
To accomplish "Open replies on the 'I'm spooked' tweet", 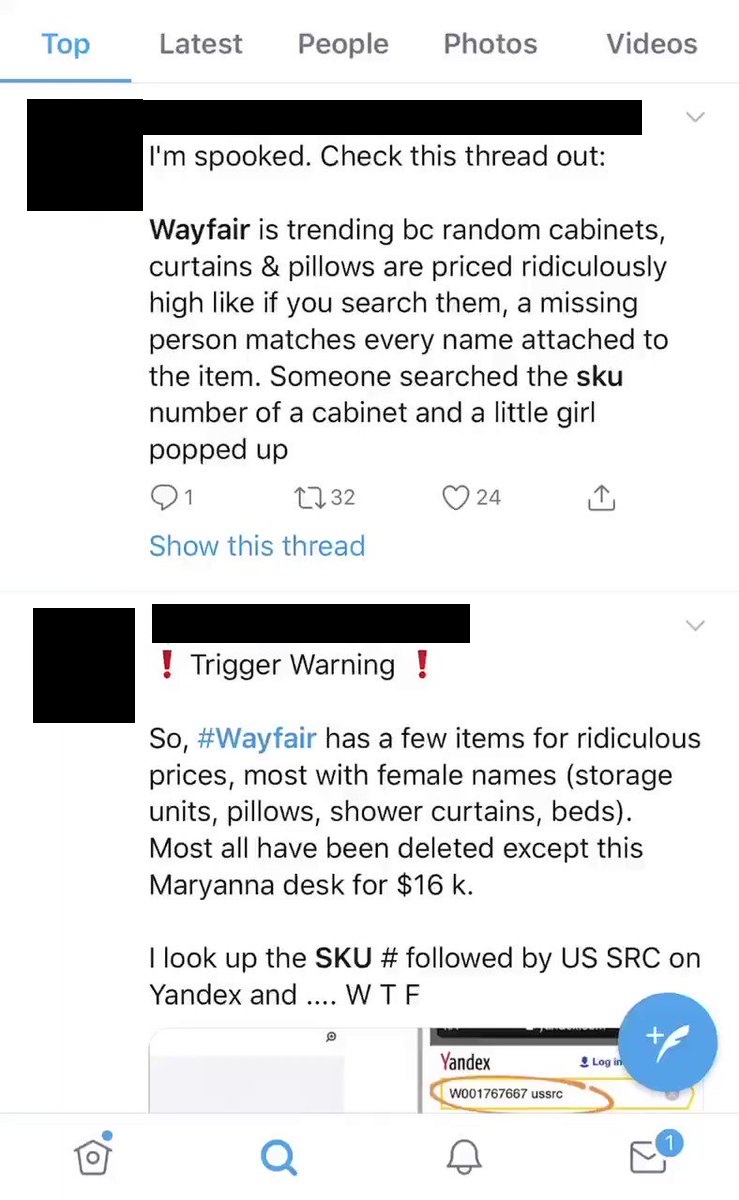I will click(170, 497).
